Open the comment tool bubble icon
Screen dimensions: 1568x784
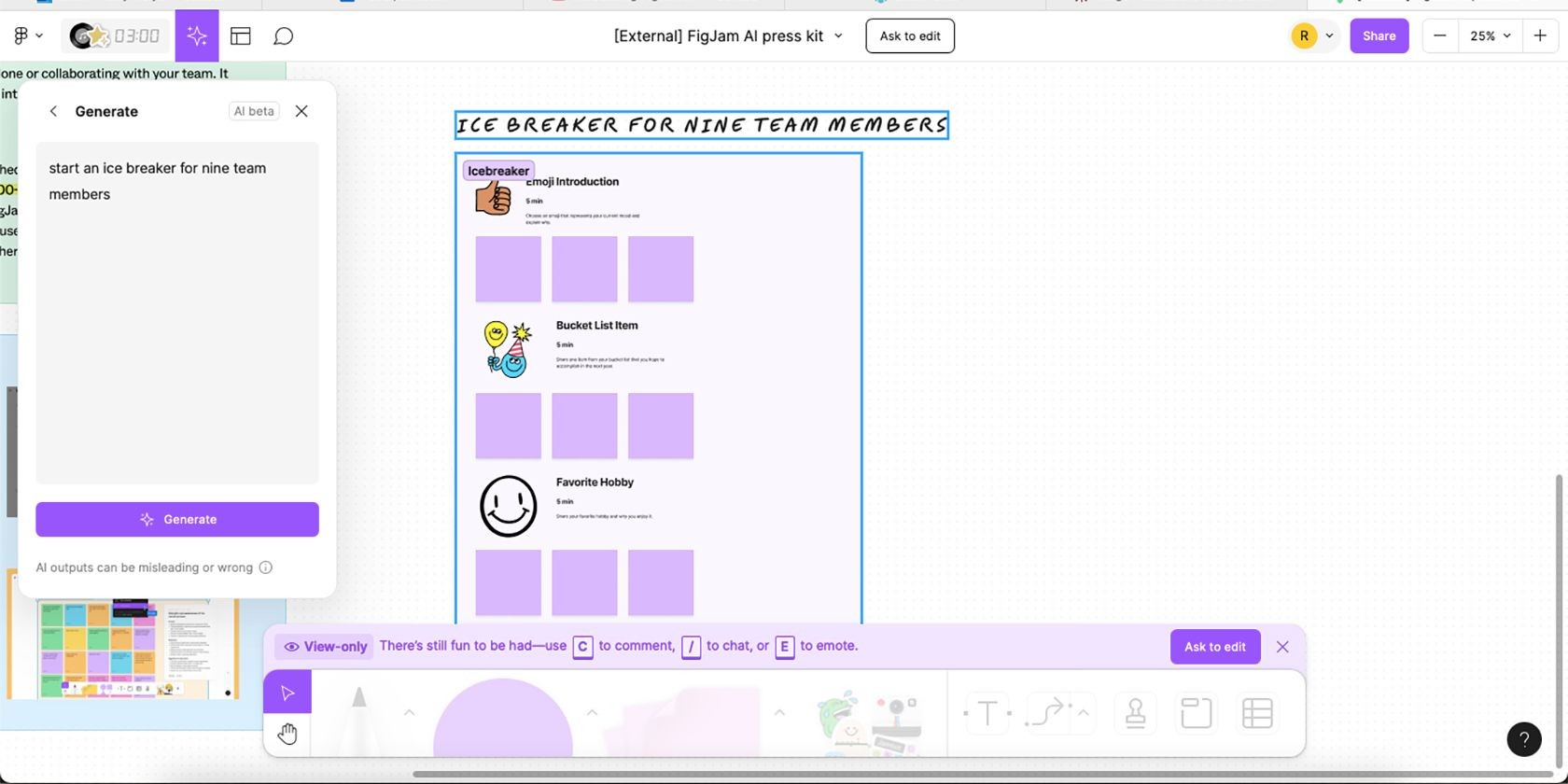click(x=284, y=36)
